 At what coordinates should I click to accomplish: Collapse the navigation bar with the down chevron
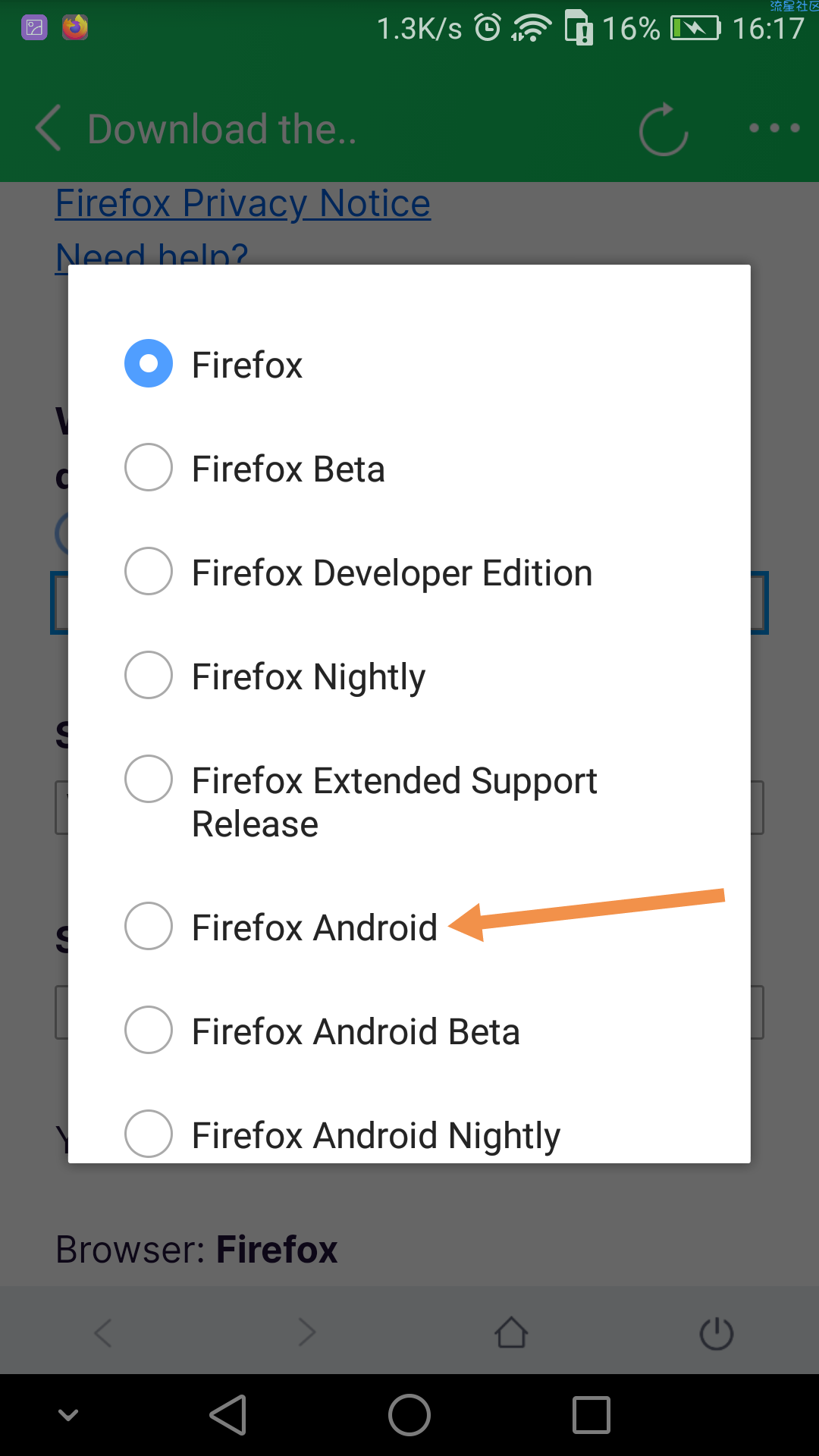[x=68, y=1415]
